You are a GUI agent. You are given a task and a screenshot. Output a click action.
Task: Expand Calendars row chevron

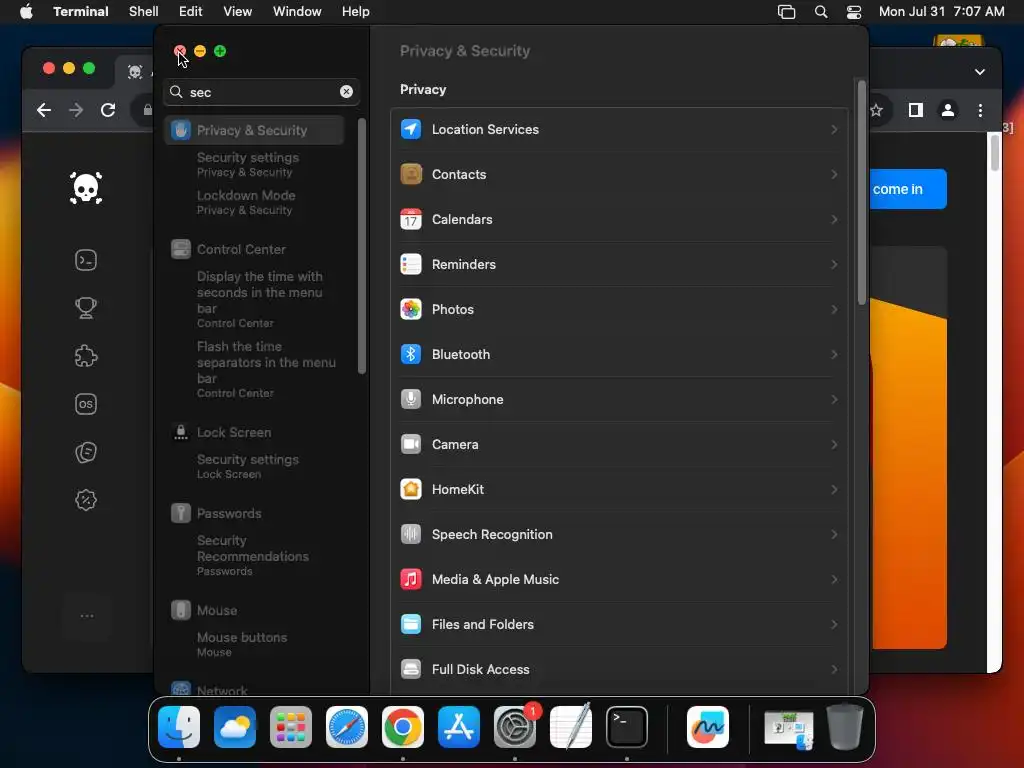tap(834, 219)
